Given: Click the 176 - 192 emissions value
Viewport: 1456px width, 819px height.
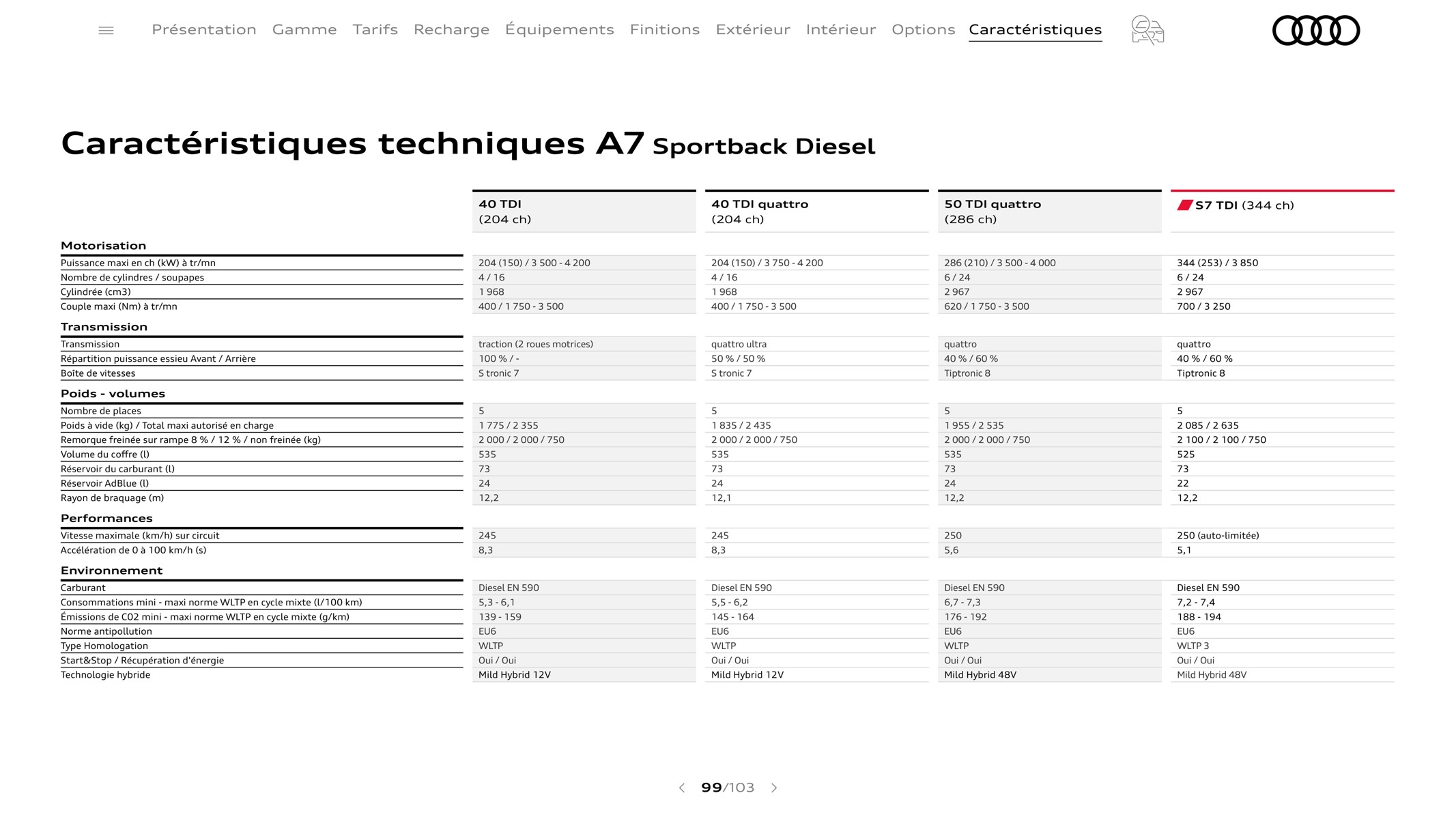Looking at the screenshot, I should click(967, 617).
